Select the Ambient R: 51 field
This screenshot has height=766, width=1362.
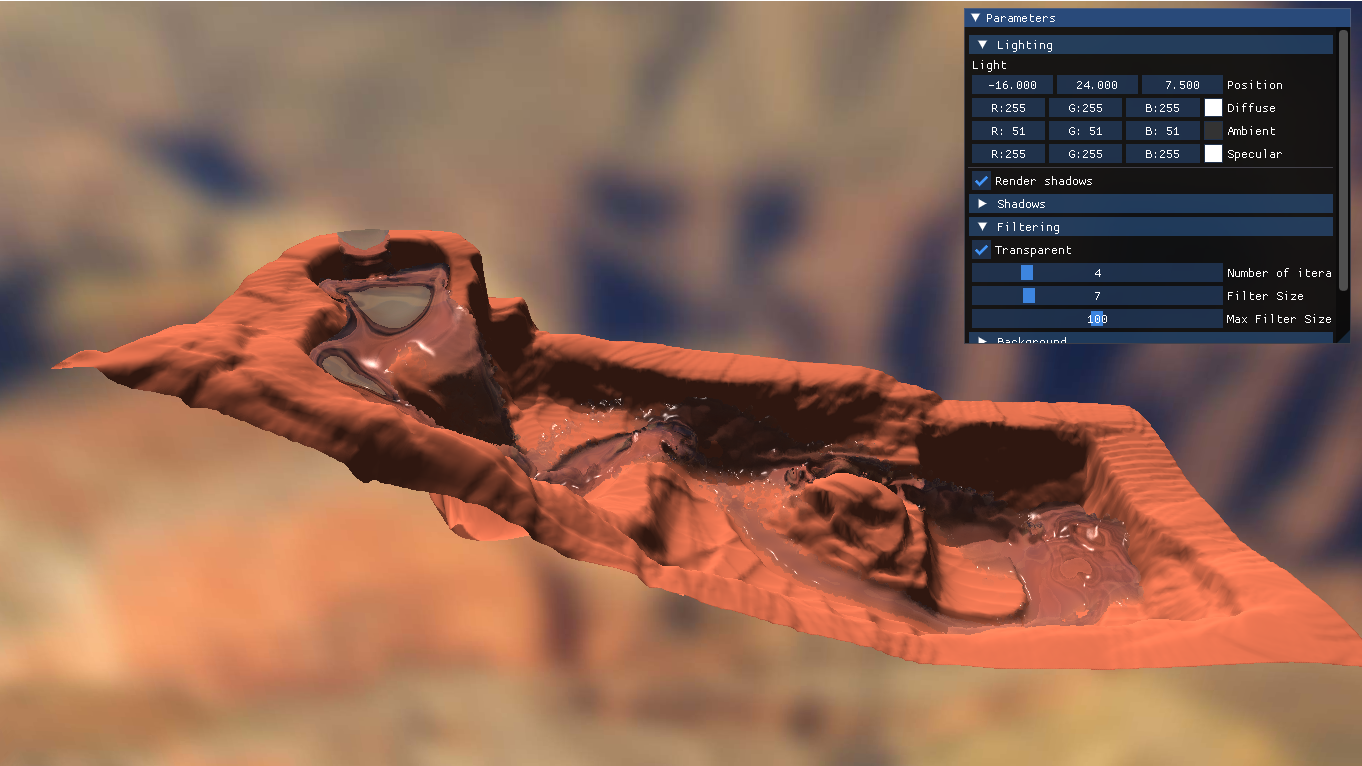point(1008,131)
